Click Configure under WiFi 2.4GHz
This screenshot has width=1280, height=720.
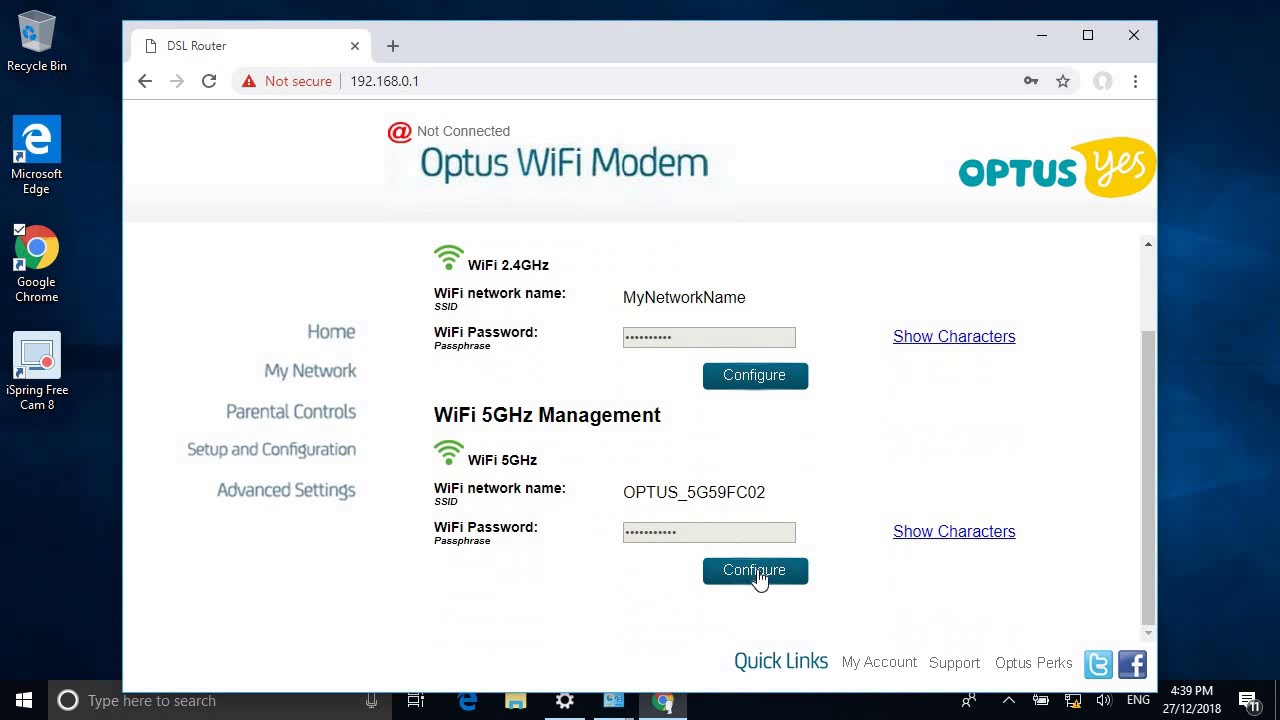(755, 376)
